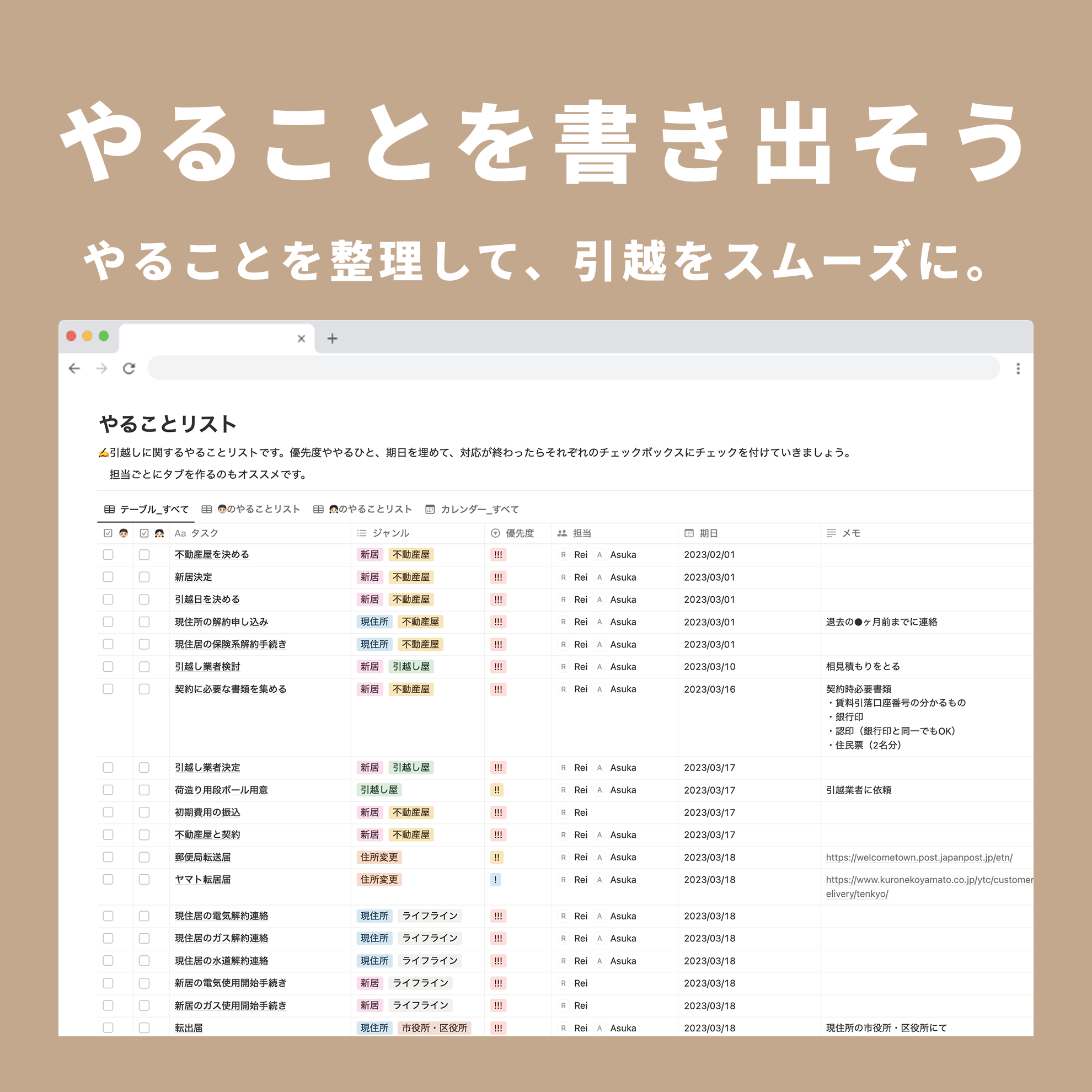Open a new browser tab with plus
Viewport: 1092px width, 1092px height.
tap(333, 339)
